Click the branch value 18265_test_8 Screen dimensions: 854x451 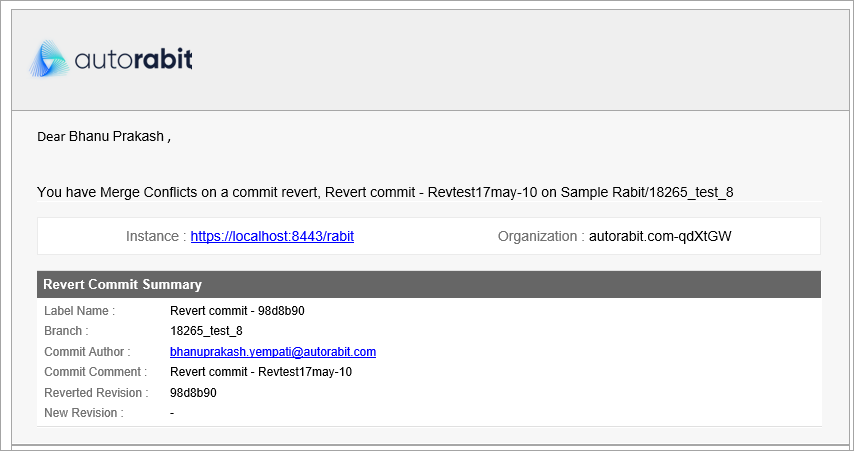point(206,331)
